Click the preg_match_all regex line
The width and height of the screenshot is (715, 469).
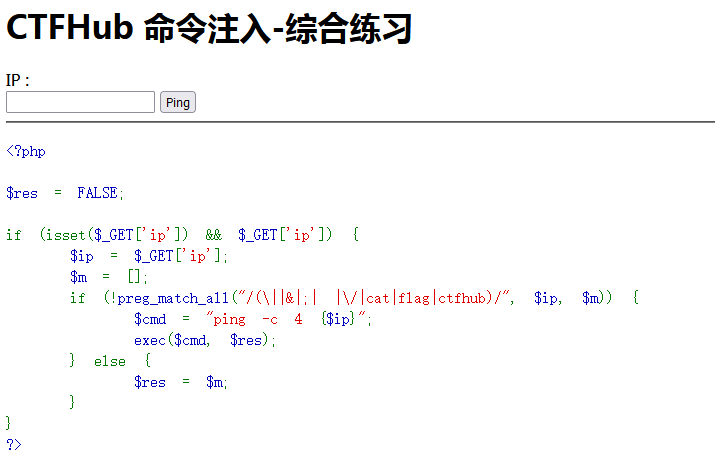pyautogui.click(x=354, y=298)
